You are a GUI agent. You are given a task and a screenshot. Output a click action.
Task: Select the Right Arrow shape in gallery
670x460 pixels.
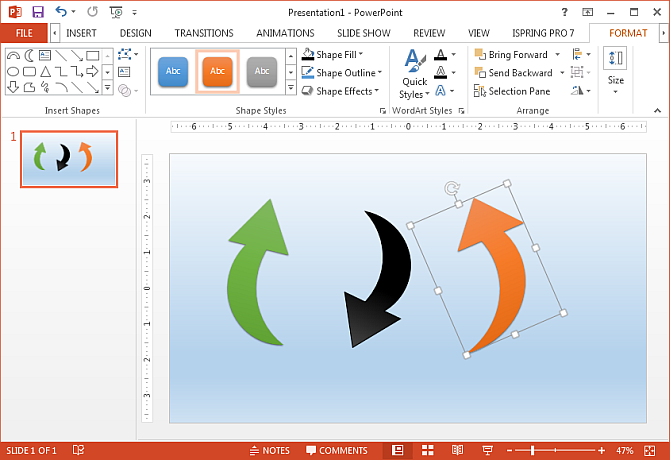[x=92, y=71]
